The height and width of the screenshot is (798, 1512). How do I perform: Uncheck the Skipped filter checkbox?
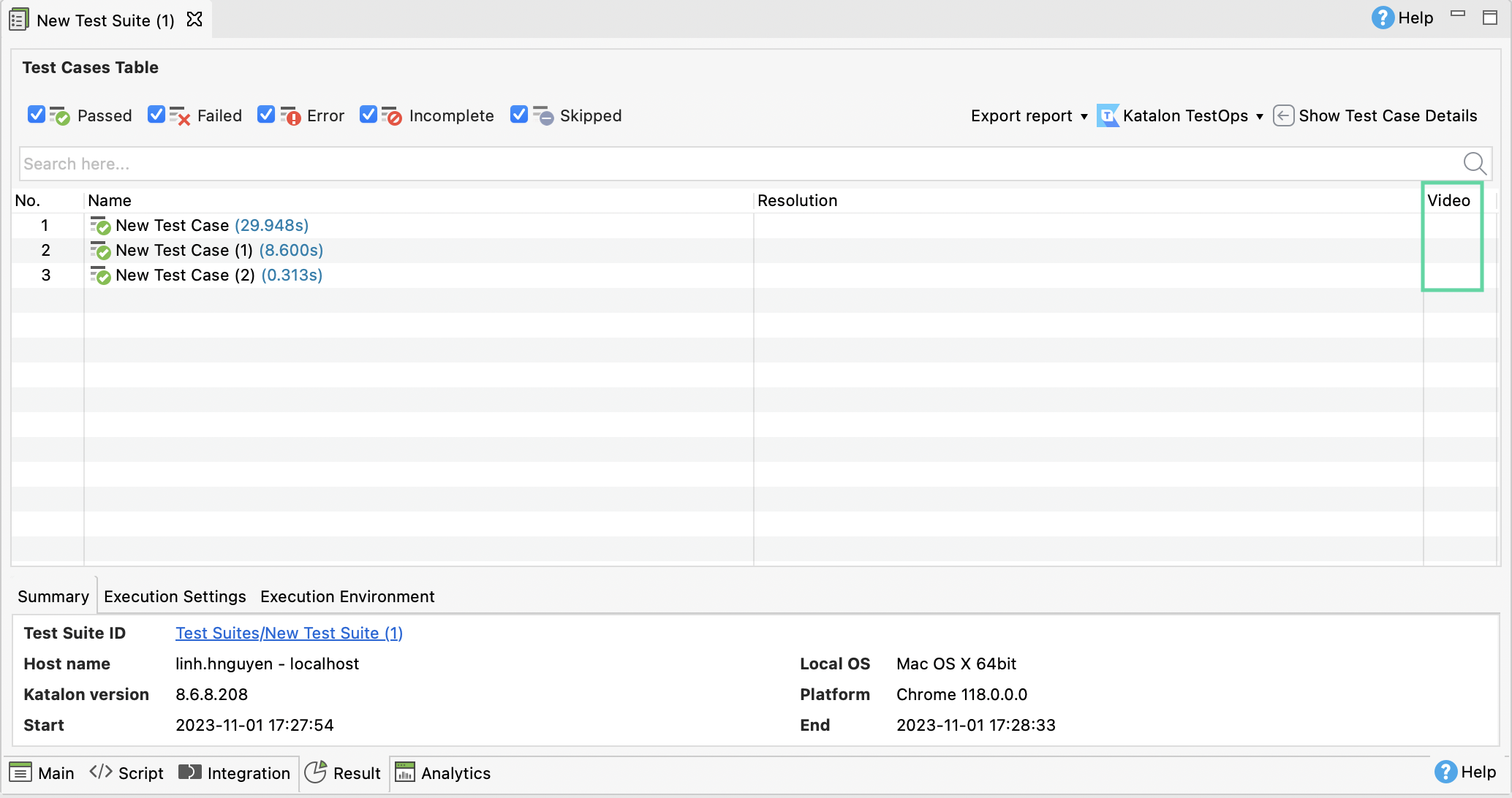click(x=519, y=114)
